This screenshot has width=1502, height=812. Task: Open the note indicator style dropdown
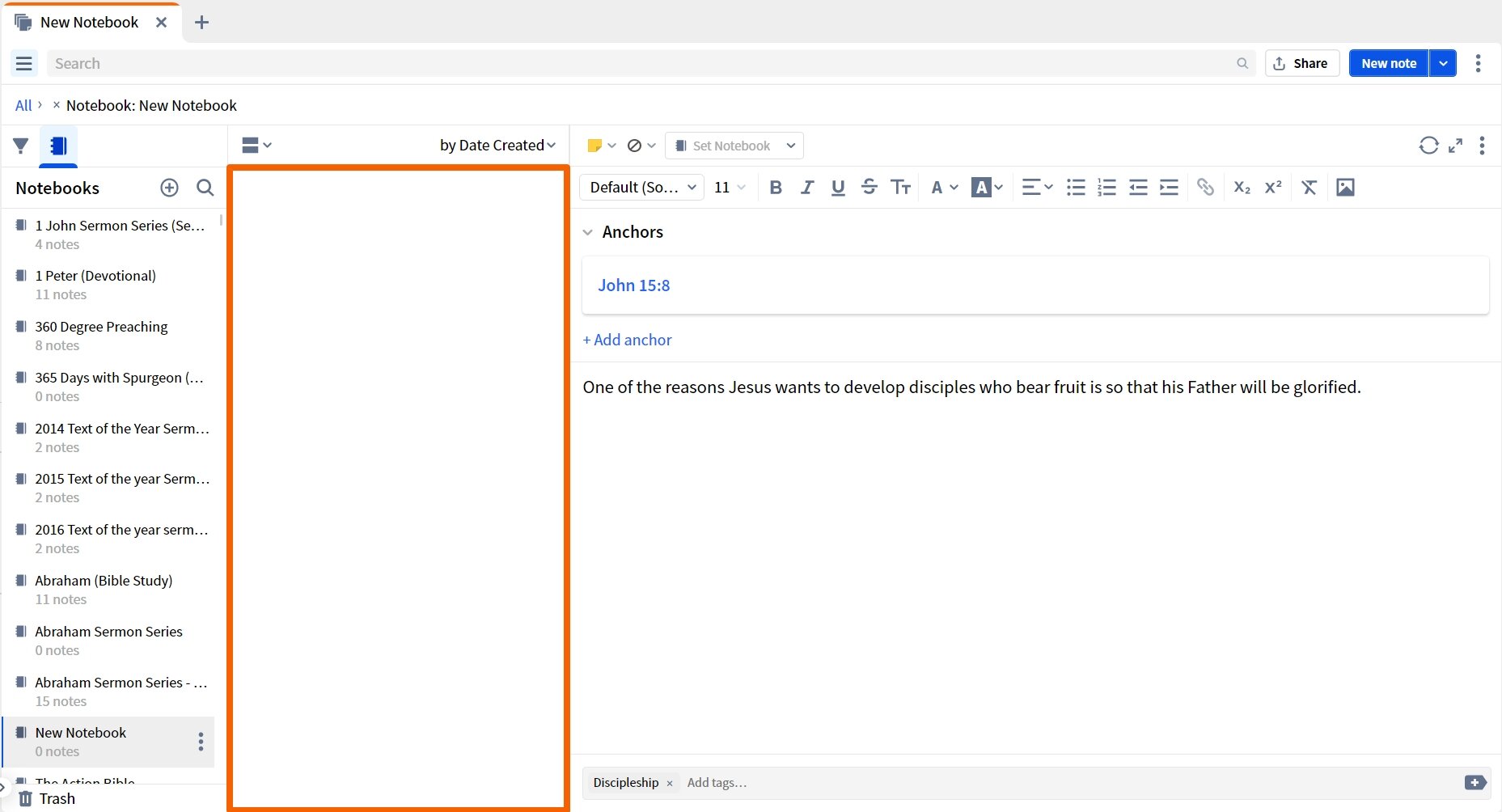point(641,146)
